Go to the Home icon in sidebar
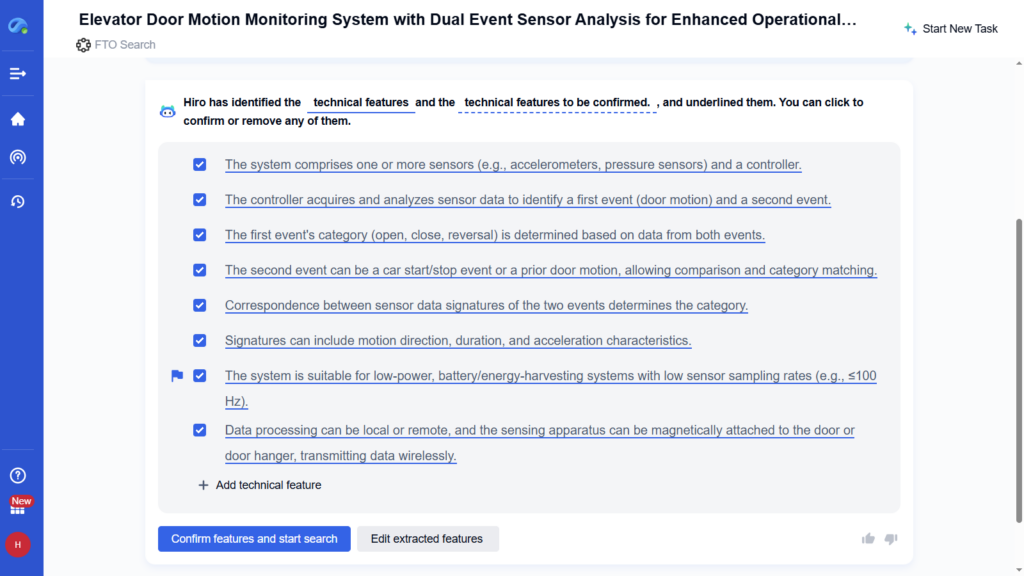Screen dimensions: 1024x576 pyautogui.click(x=18, y=119)
